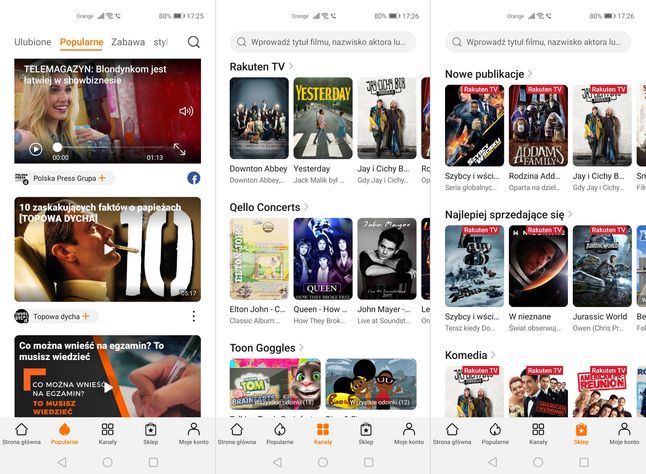Image resolution: width=646 pixels, height=474 pixels.
Task: Tap Android home circle on left screen
Action: click(108, 462)
